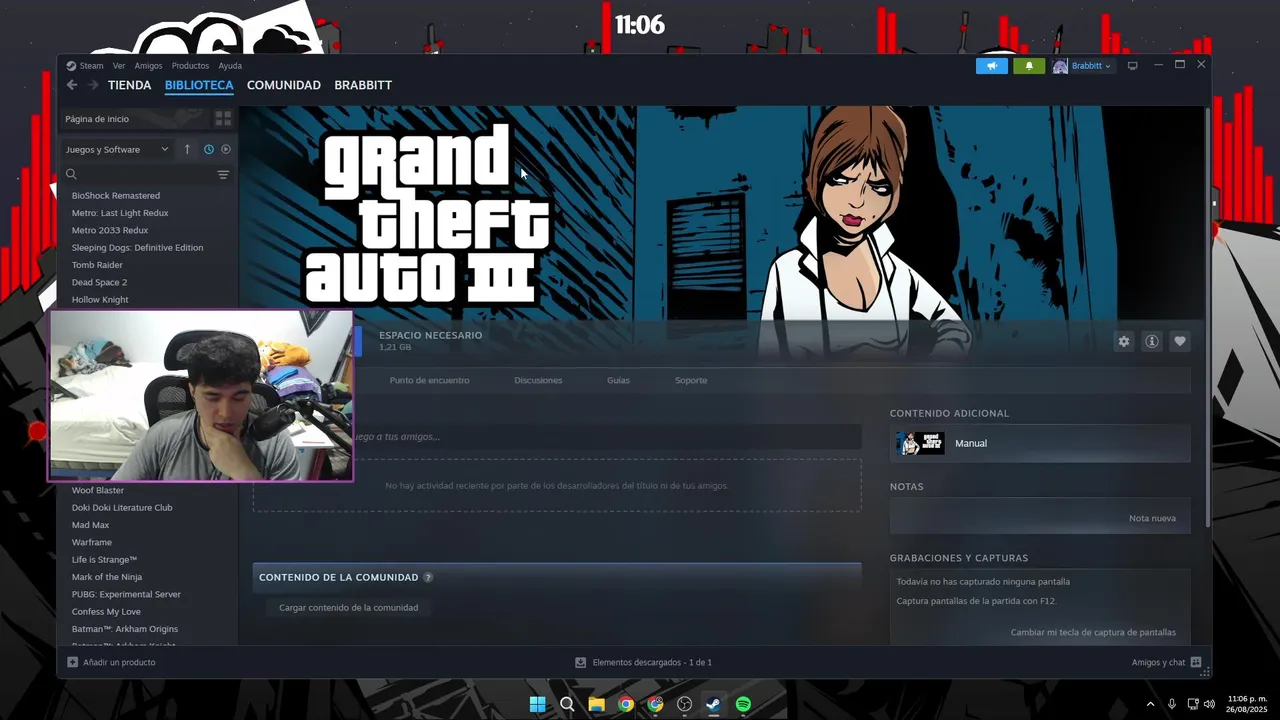Sort library with the up arrow icon

pos(187,149)
